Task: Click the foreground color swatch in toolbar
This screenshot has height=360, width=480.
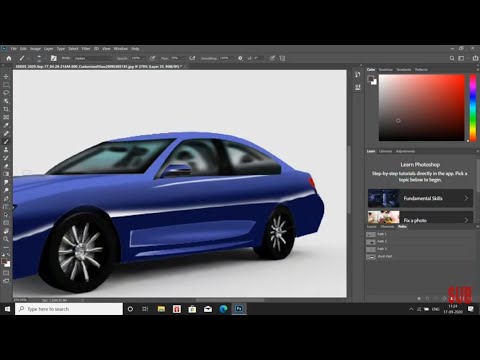Action: (x=4, y=261)
